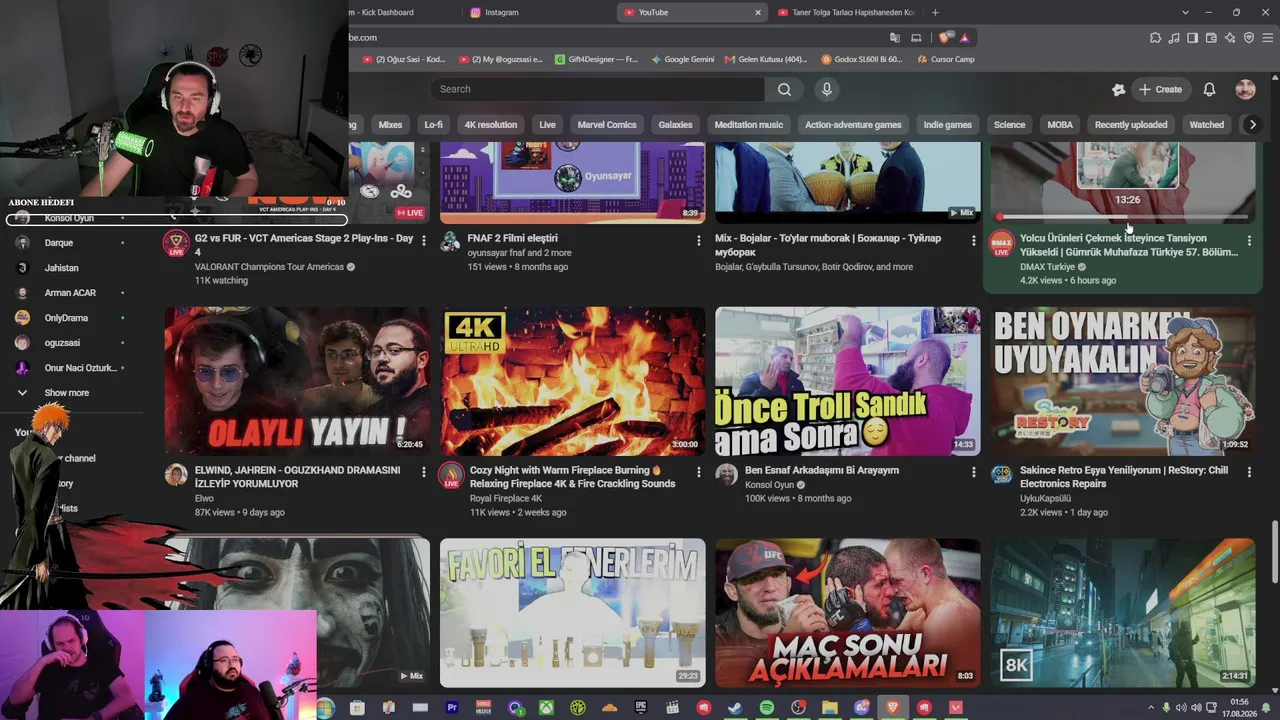The image size is (1280, 720).
Task: Open more options for FNAF 2 Filmi eleştiri
Action: tap(698, 240)
